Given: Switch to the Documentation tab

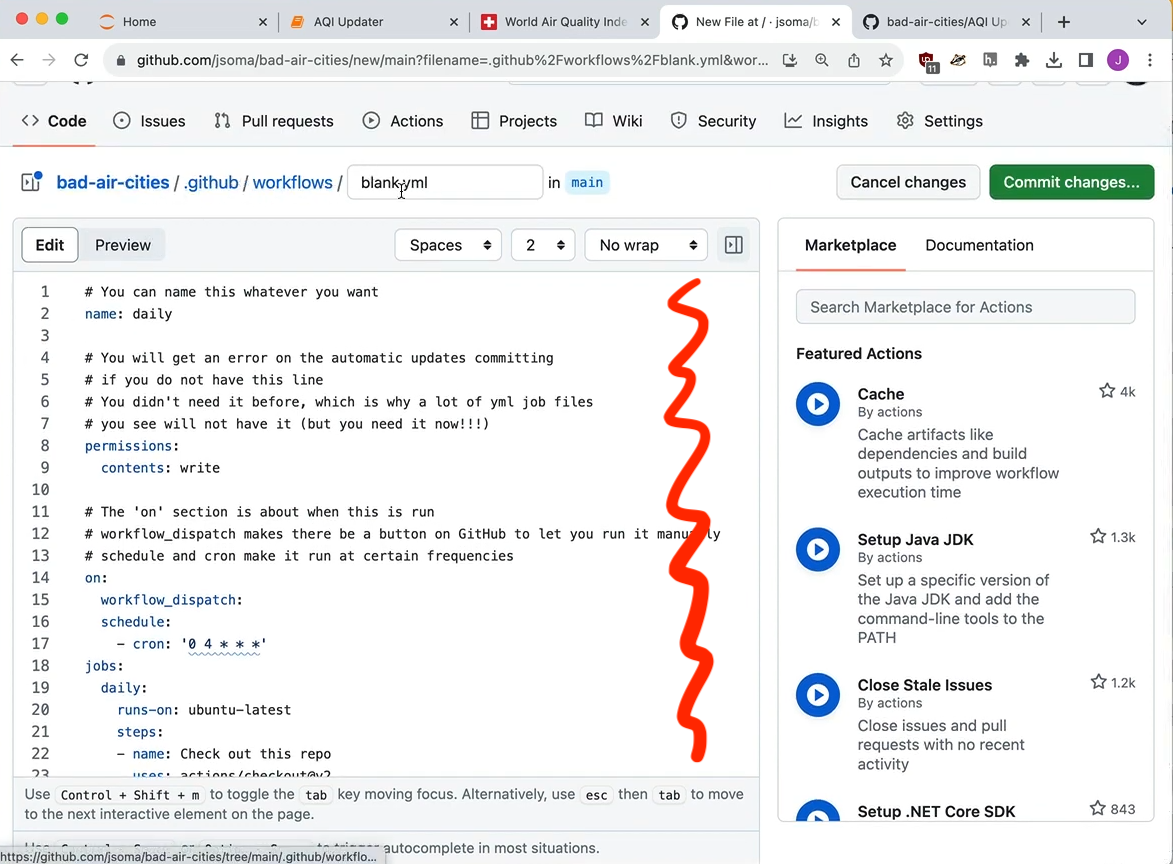Looking at the screenshot, I should (979, 245).
